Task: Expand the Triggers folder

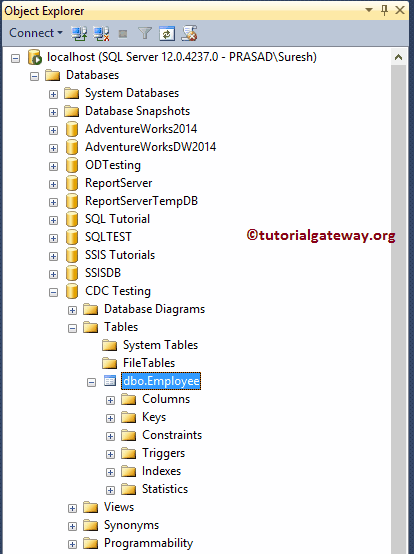Action: click(111, 455)
